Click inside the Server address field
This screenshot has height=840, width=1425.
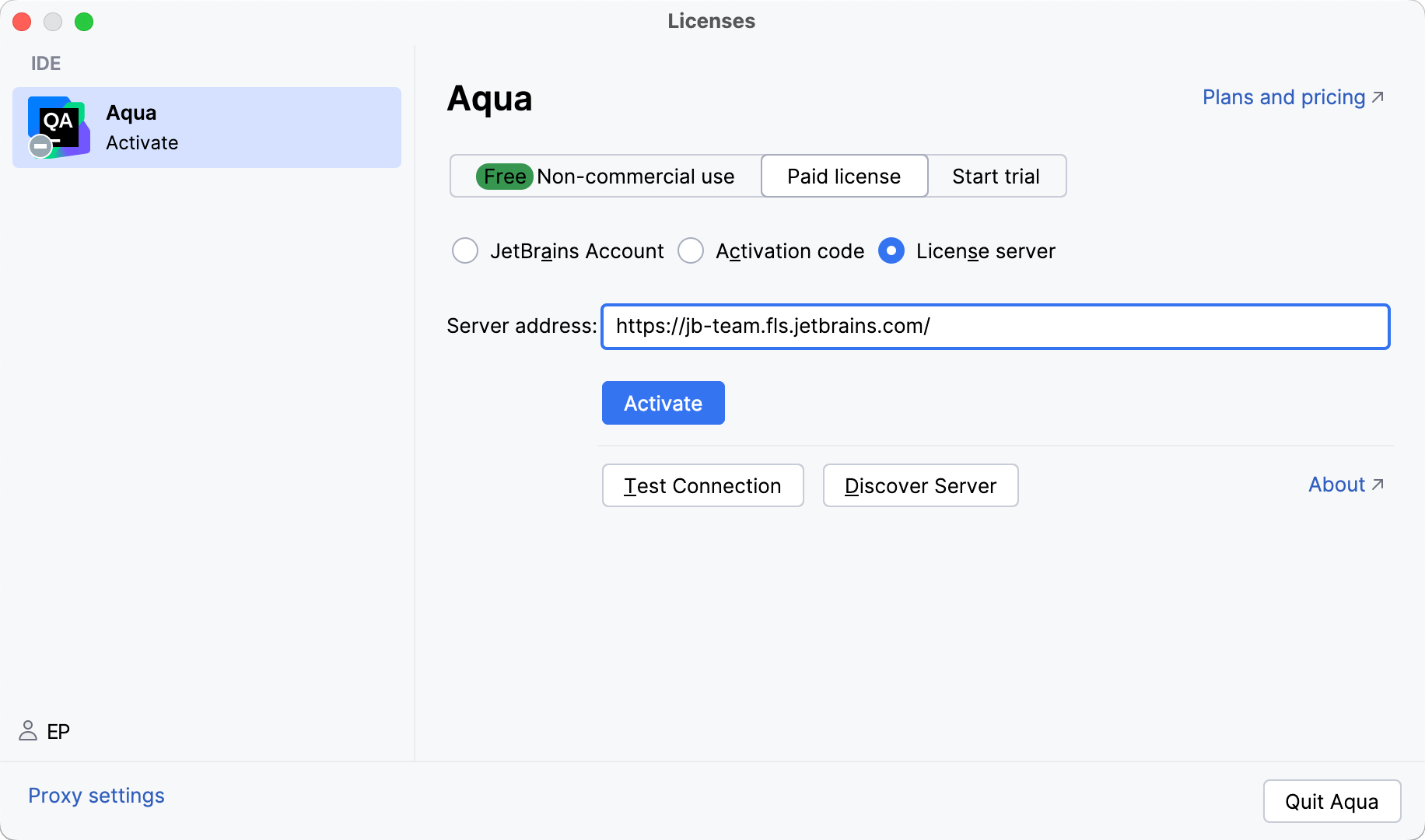click(996, 327)
